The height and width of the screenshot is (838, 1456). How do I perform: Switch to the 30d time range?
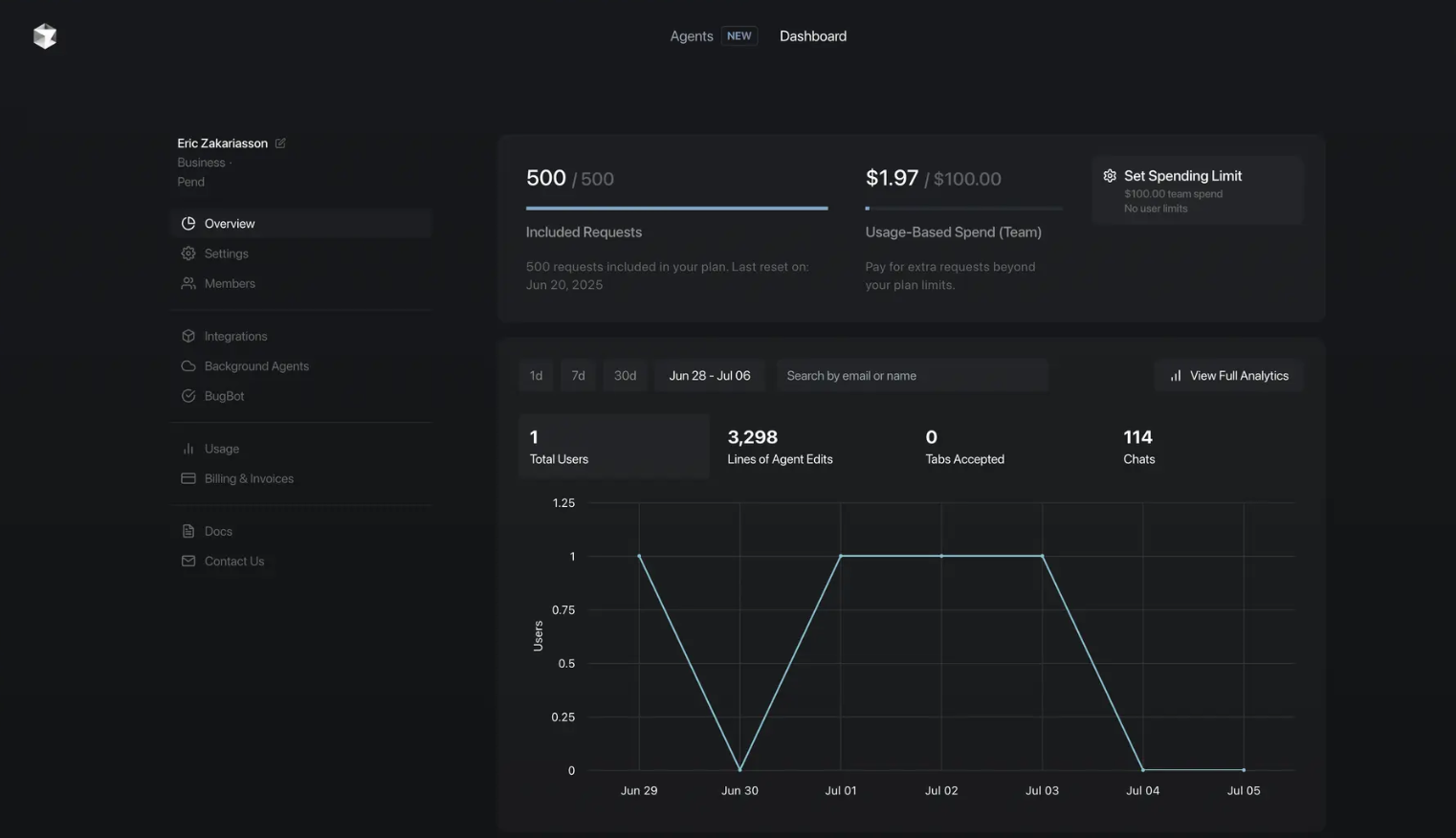[x=625, y=375]
